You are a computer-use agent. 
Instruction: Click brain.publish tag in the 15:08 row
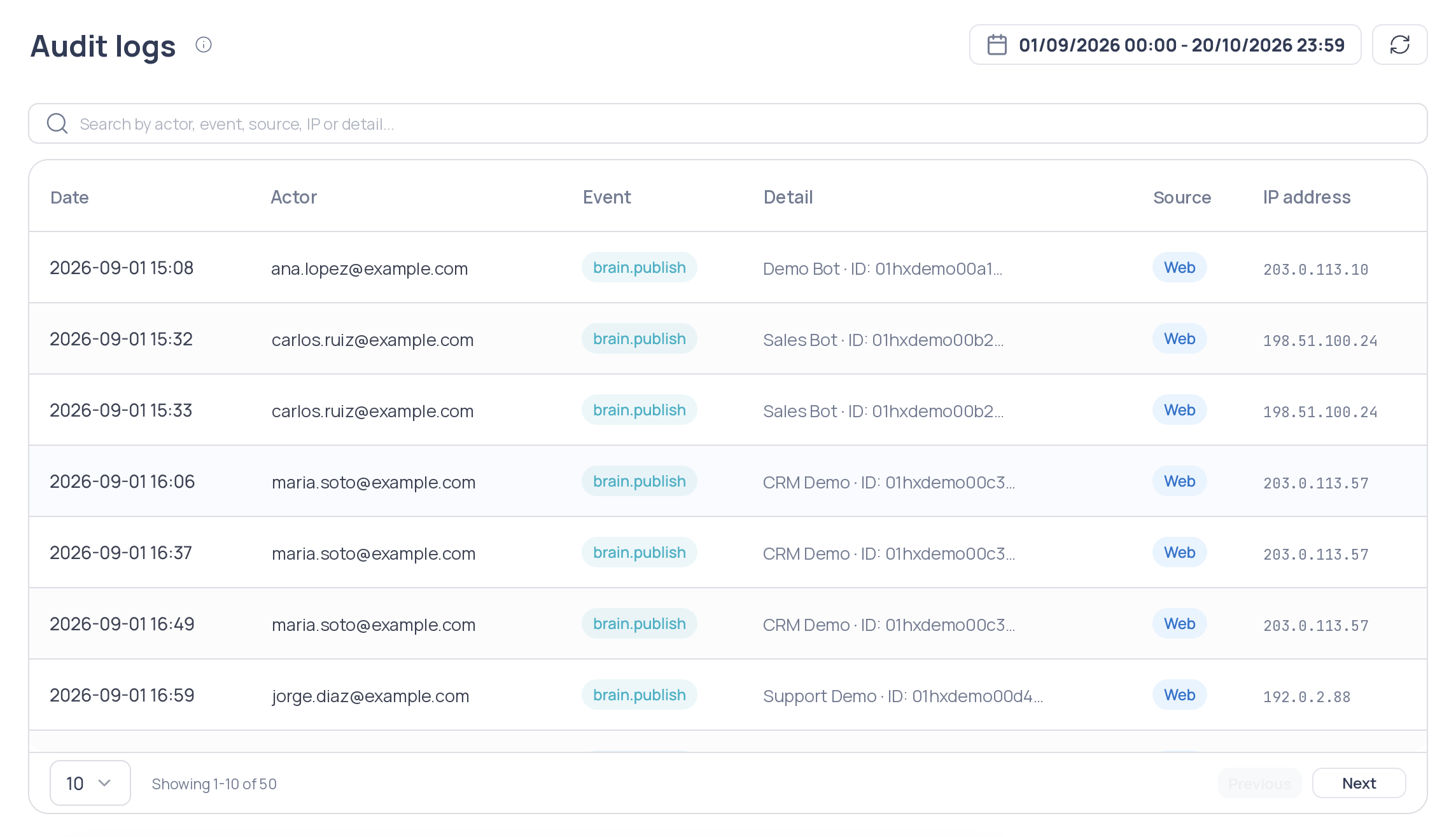pos(640,267)
